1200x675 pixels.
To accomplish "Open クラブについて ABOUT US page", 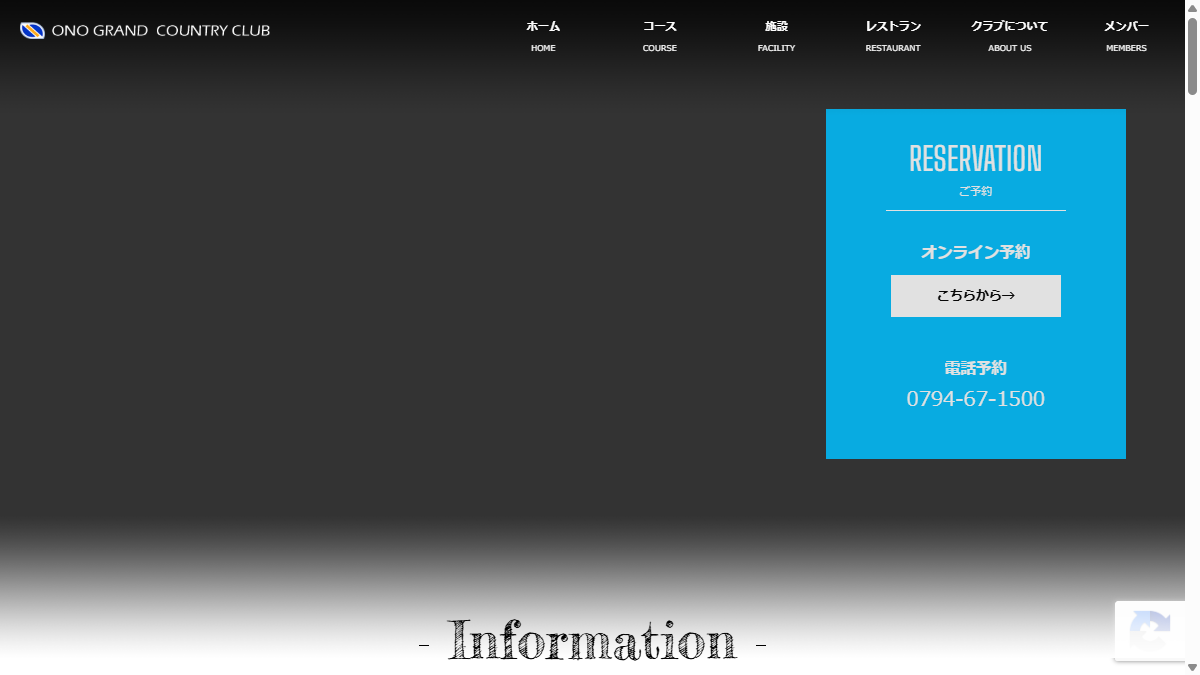I will click(1010, 36).
